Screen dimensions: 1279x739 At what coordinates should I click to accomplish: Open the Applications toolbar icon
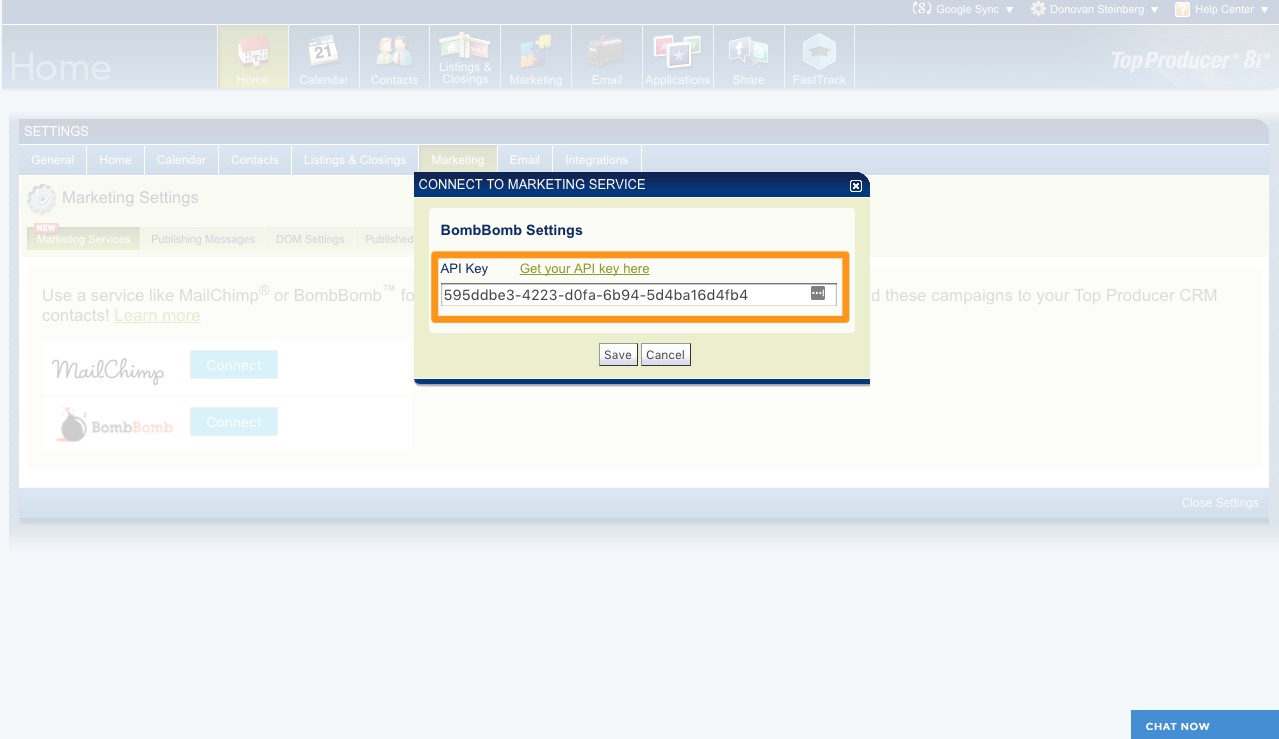coord(677,58)
